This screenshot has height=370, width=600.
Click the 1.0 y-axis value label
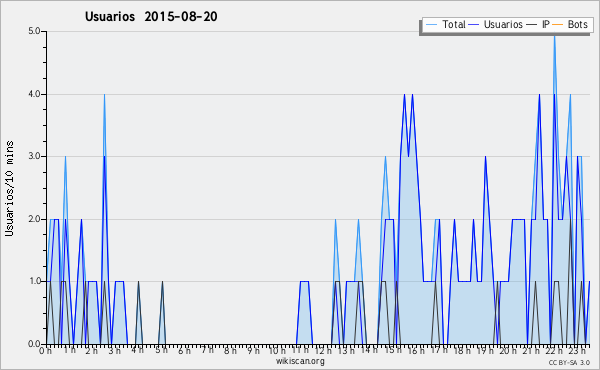[x=34, y=281]
